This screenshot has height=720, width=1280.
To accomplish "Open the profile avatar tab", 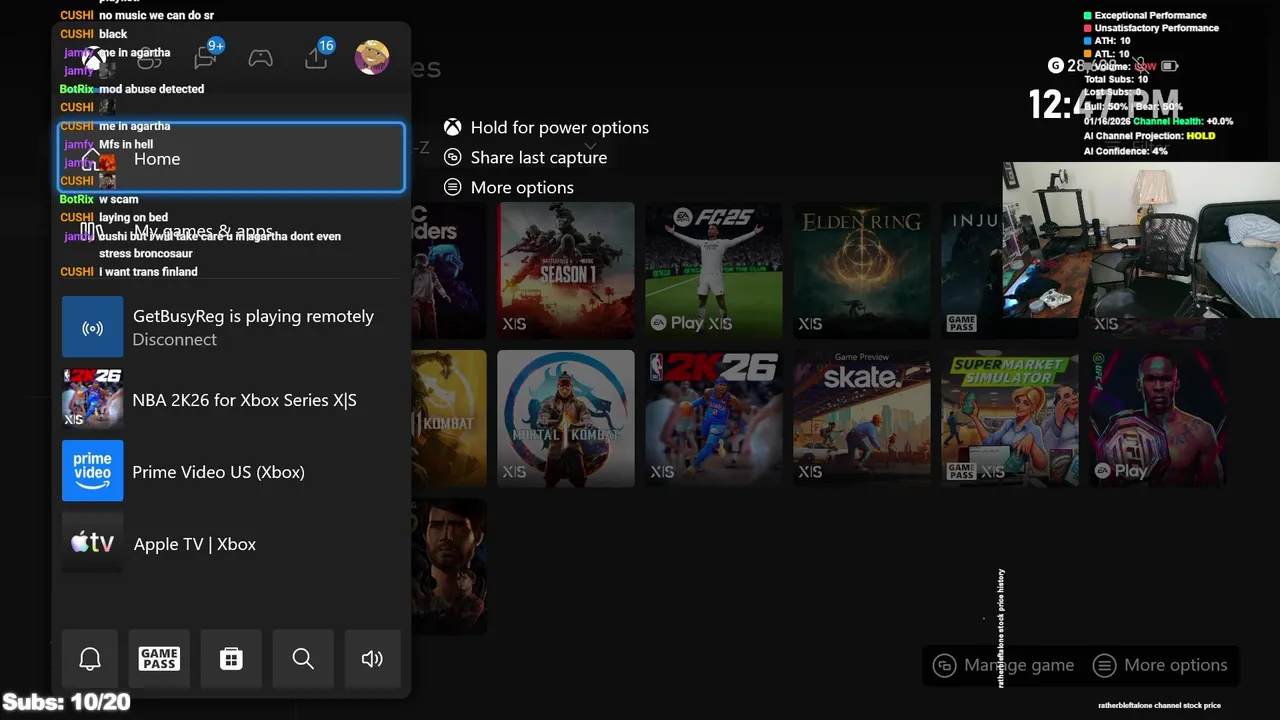I will [372, 57].
